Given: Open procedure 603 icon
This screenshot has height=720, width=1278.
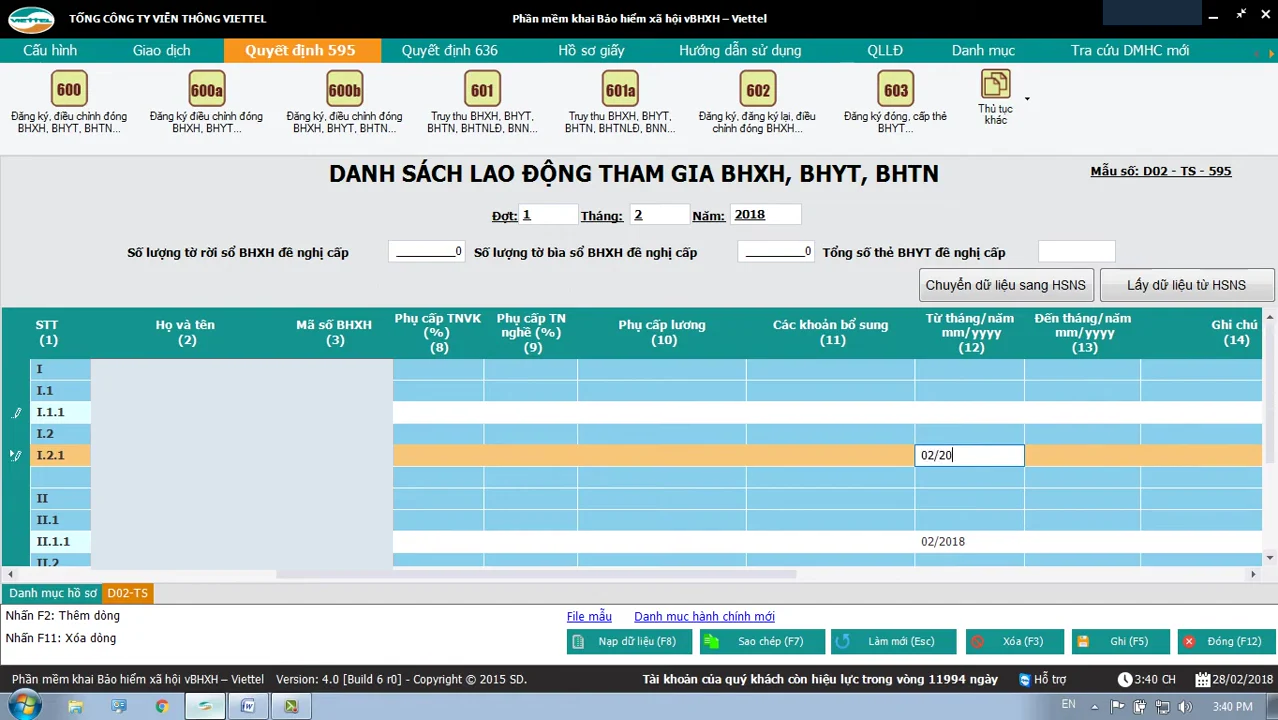Looking at the screenshot, I should (x=896, y=90).
